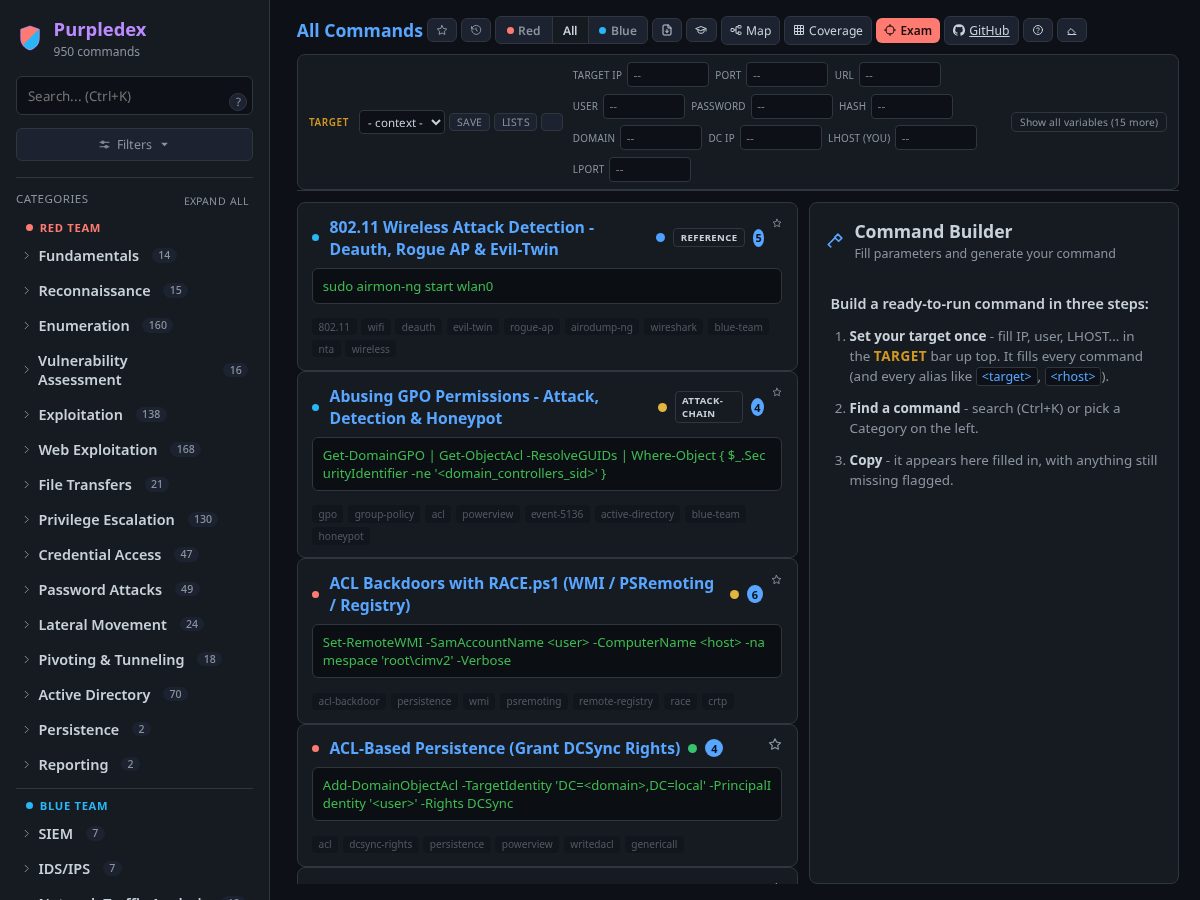Click the DOMAIN input field
This screenshot has height=900, width=1200.
tap(661, 138)
